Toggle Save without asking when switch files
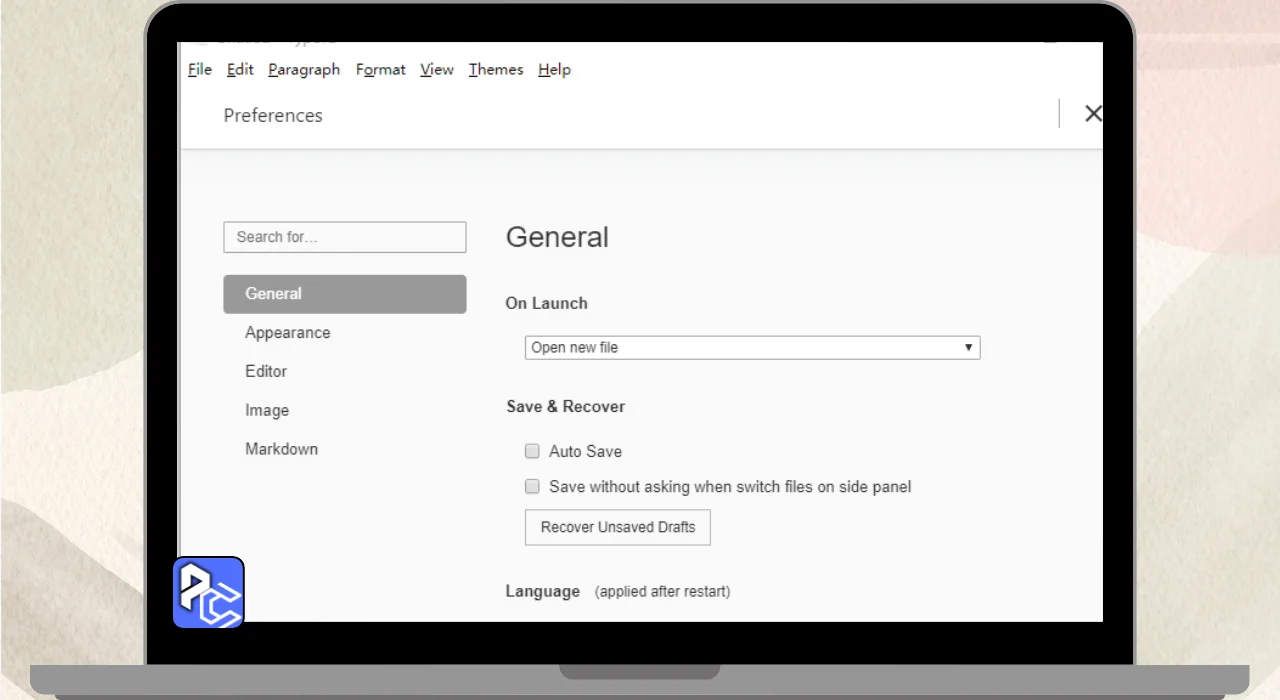 [x=532, y=487]
